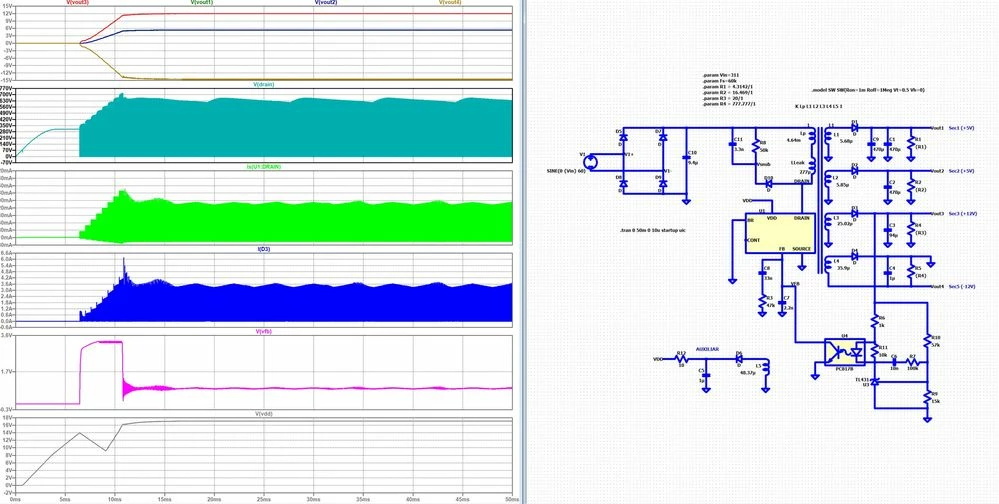Image resolution: width=999 pixels, height=504 pixels.
Task: Click capacitor C10 after the bridge
Action: click(x=686, y=157)
